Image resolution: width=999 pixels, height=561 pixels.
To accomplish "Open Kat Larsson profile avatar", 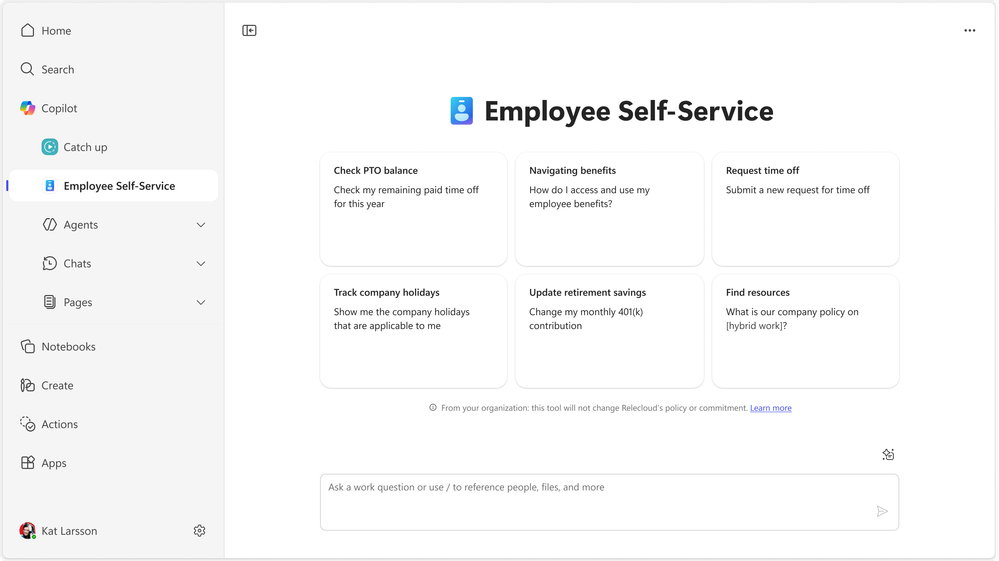I will coord(27,531).
